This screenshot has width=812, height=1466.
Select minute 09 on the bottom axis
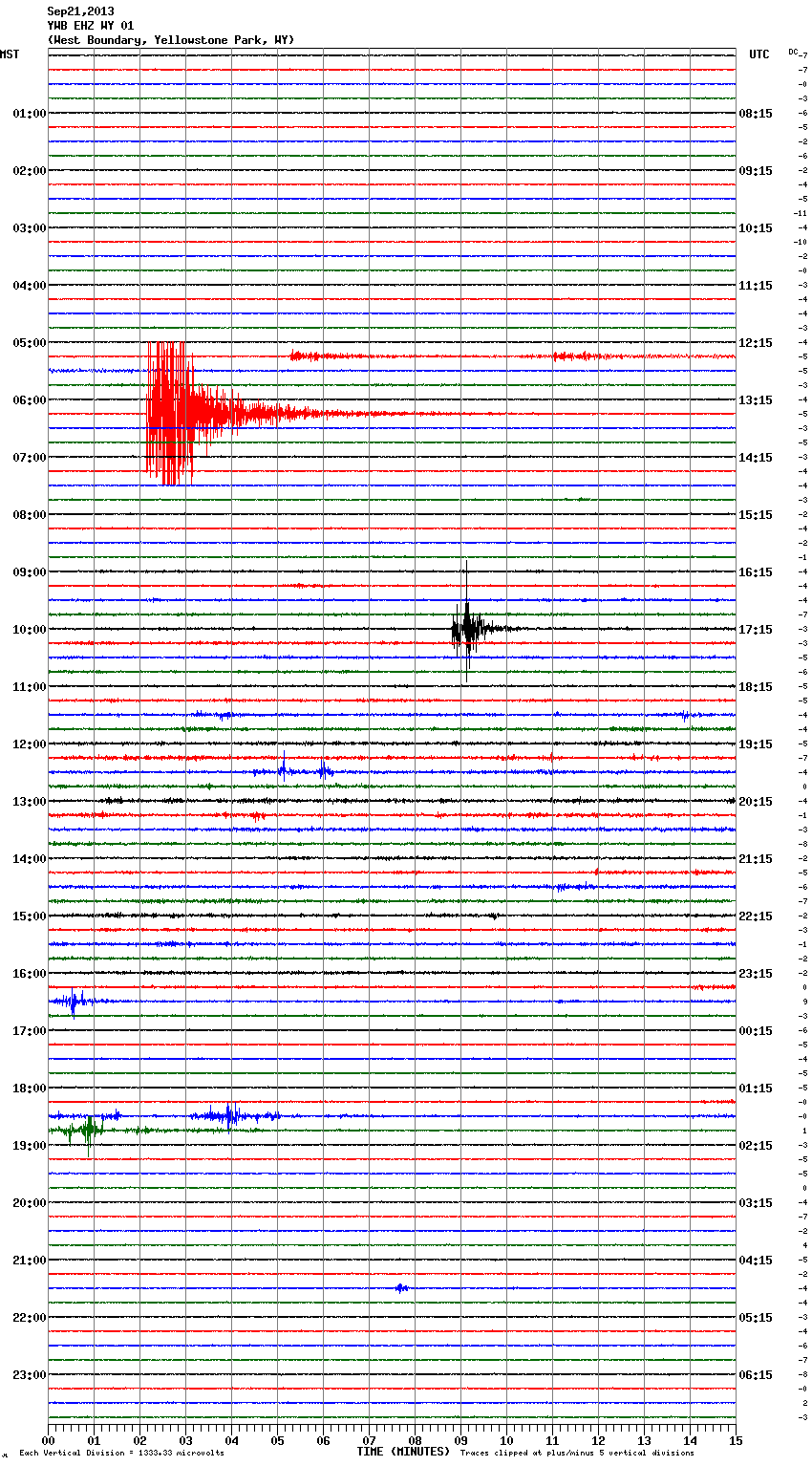(x=460, y=1440)
